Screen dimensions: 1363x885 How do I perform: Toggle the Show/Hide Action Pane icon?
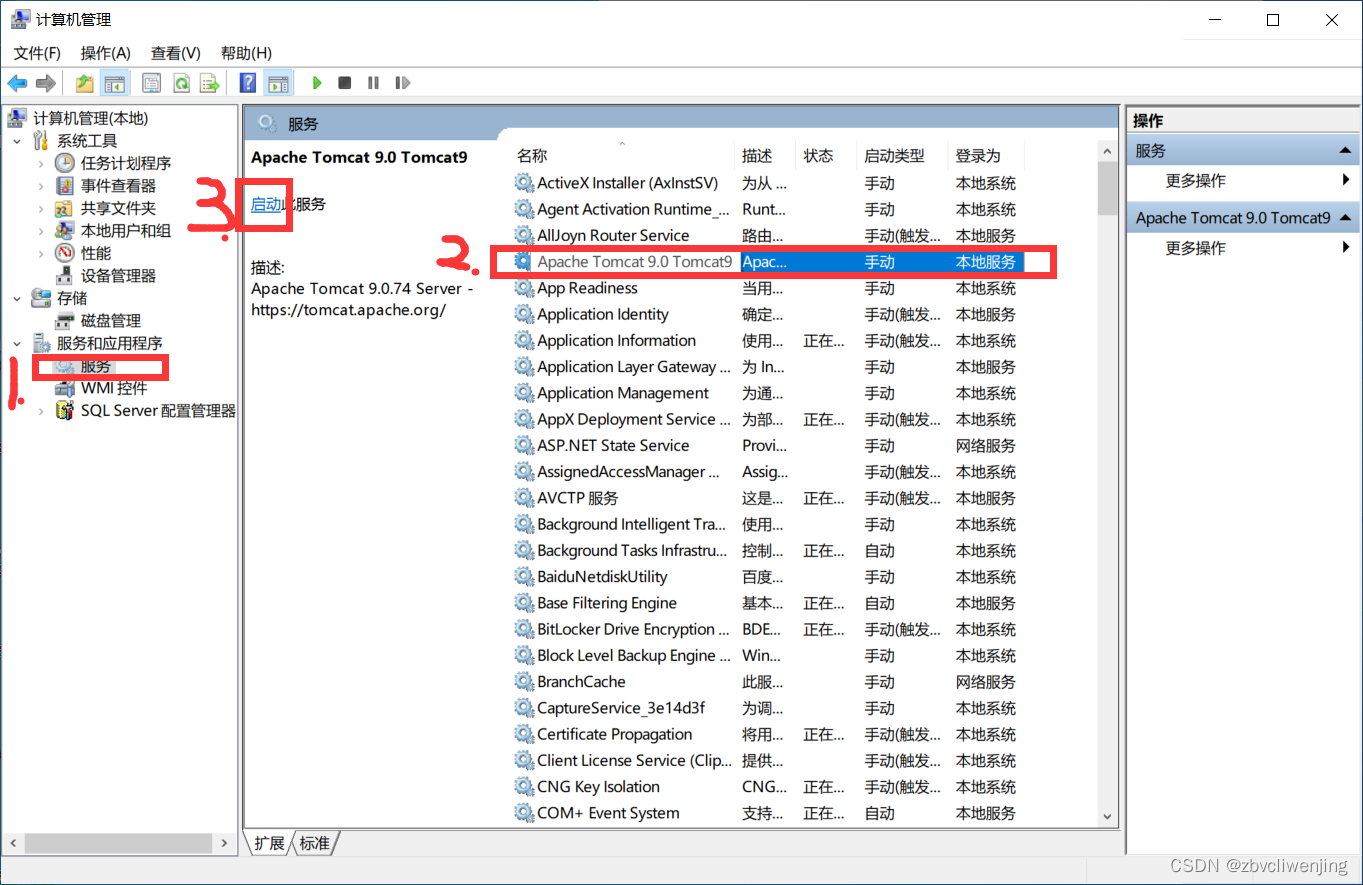coord(278,83)
